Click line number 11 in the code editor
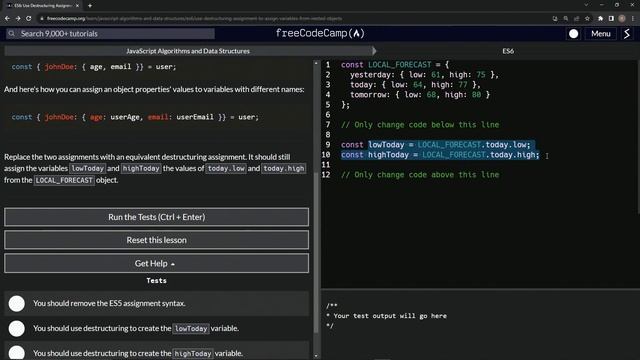The height and width of the screenshot is (360, 640). 326,165
